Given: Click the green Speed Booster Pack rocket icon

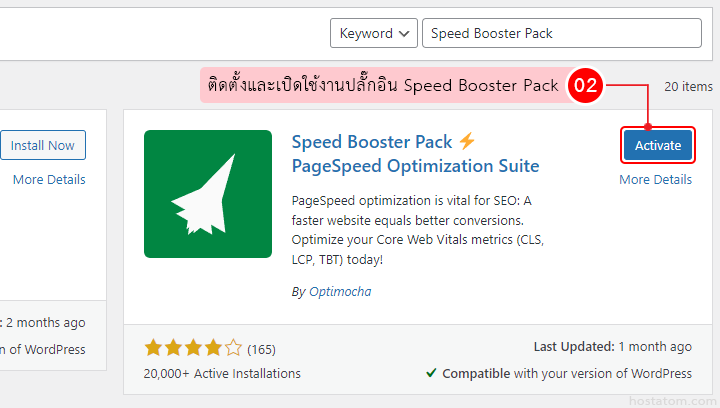Looking at the screenshot, I should point(208,194).
